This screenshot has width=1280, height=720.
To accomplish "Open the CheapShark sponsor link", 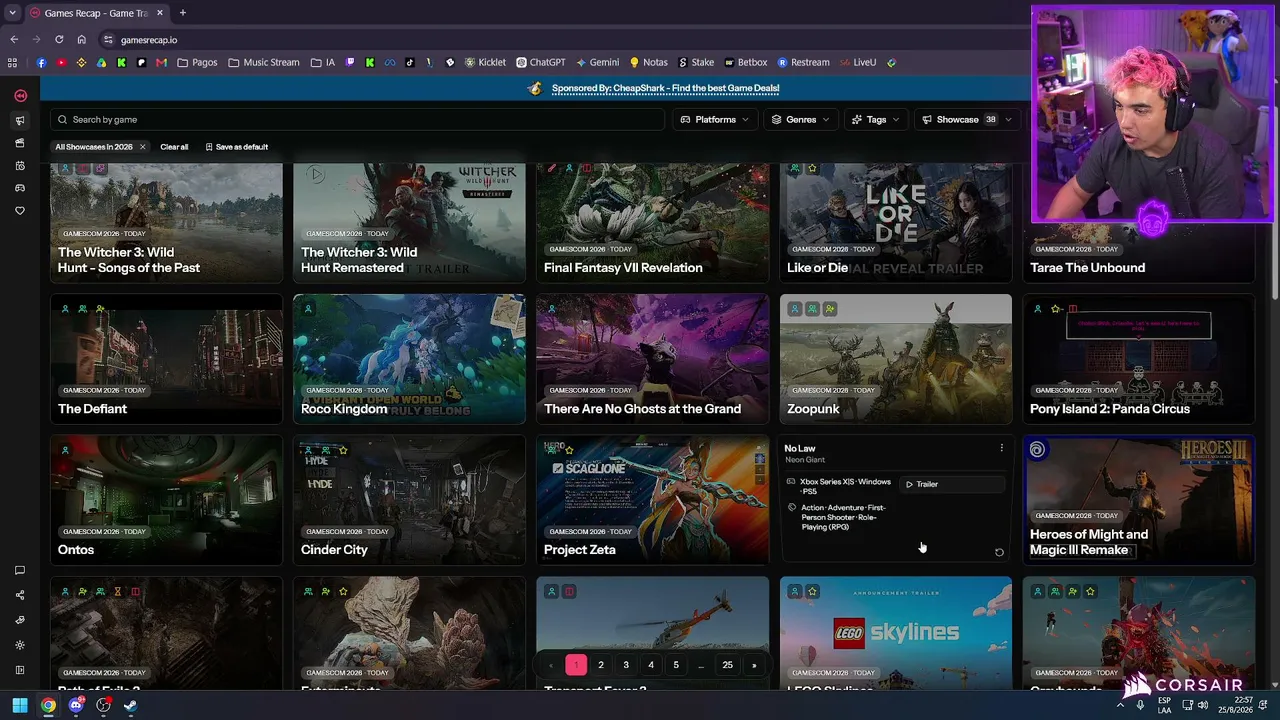I will (665, 88).
